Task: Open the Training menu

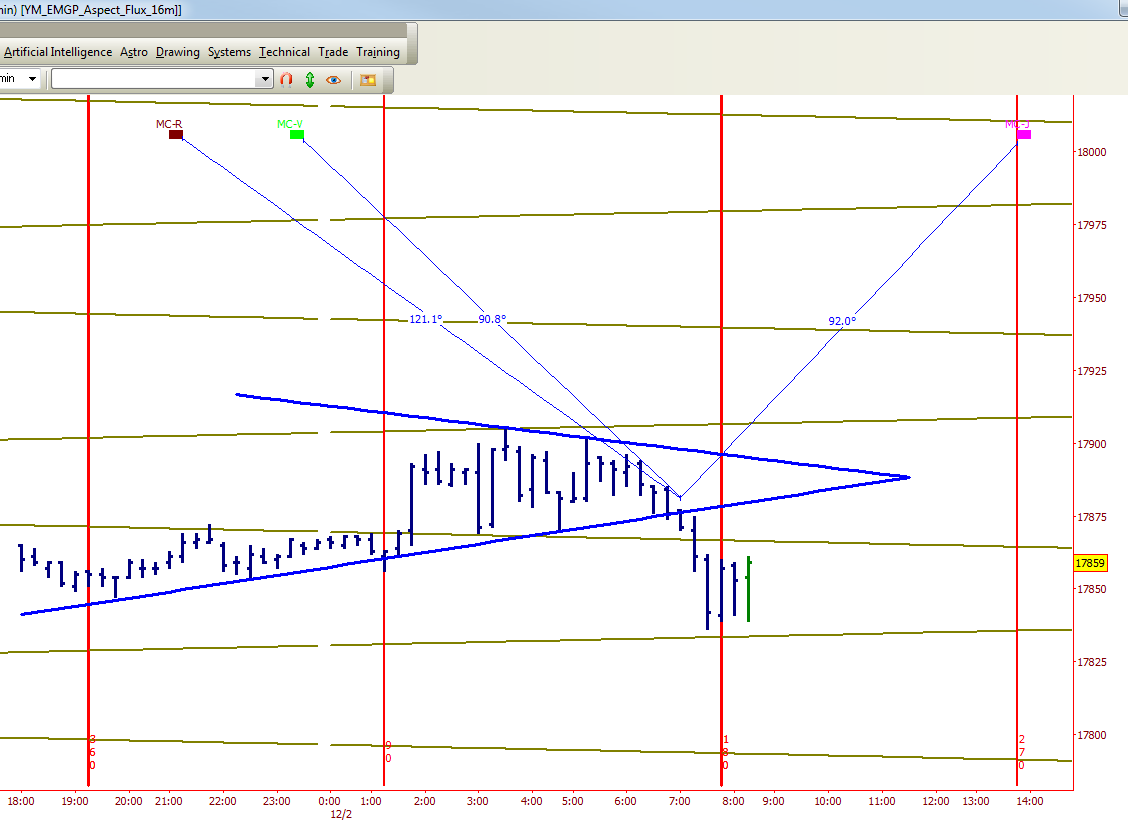Action: click(378, 52)
